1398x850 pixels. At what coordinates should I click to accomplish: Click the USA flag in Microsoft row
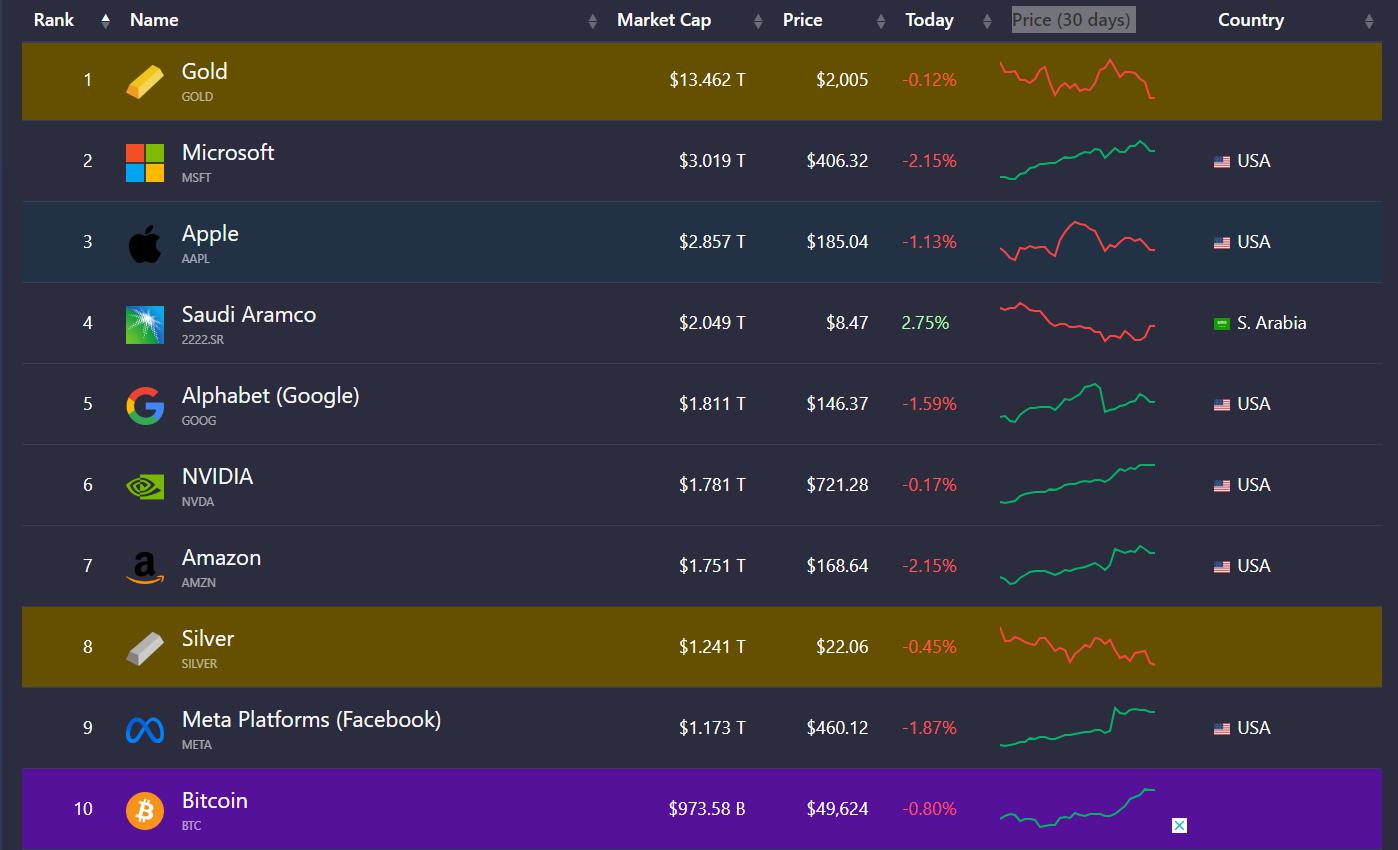tap(1222, 162)
